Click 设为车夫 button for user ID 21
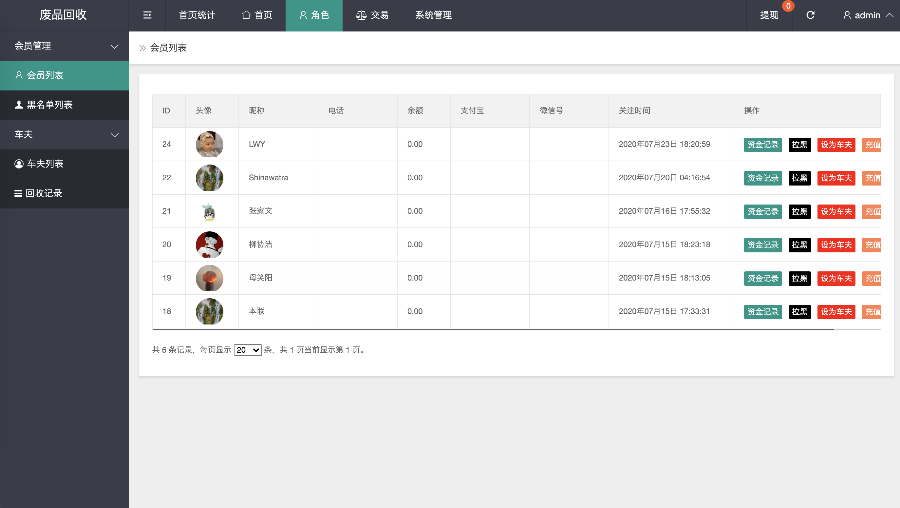The image size is (900, 508). [836, 211]
